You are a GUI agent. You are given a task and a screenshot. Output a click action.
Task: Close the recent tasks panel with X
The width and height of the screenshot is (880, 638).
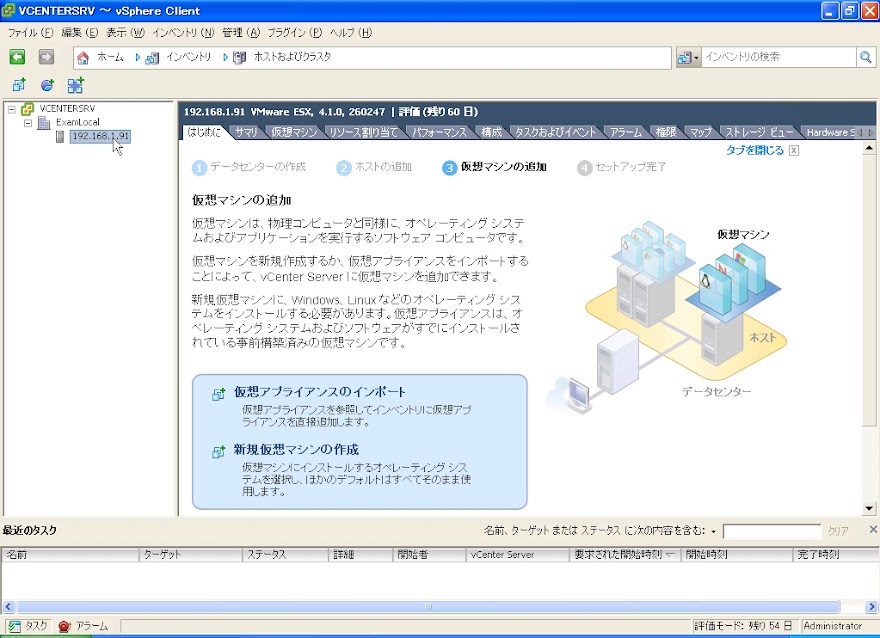click(873, 529)
